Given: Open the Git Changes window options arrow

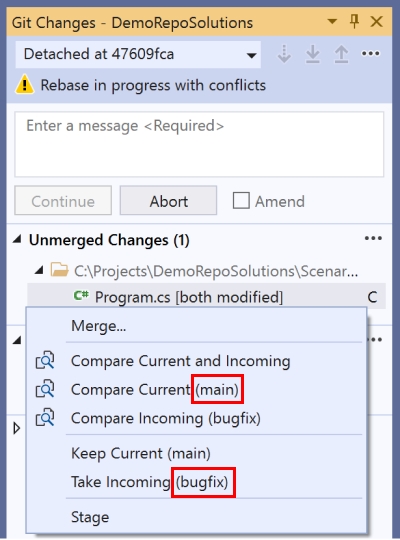Looking at the screenshot, I should (332, 22).
